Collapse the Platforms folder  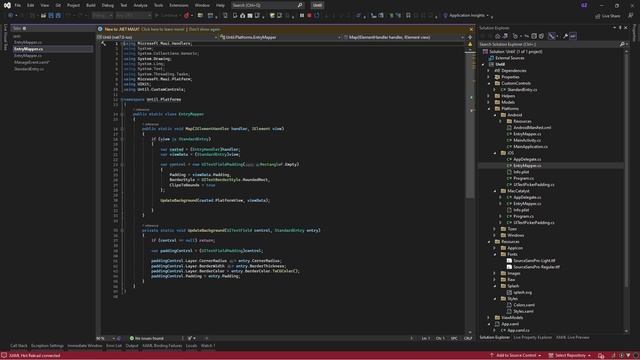click(x=489, y=109)
